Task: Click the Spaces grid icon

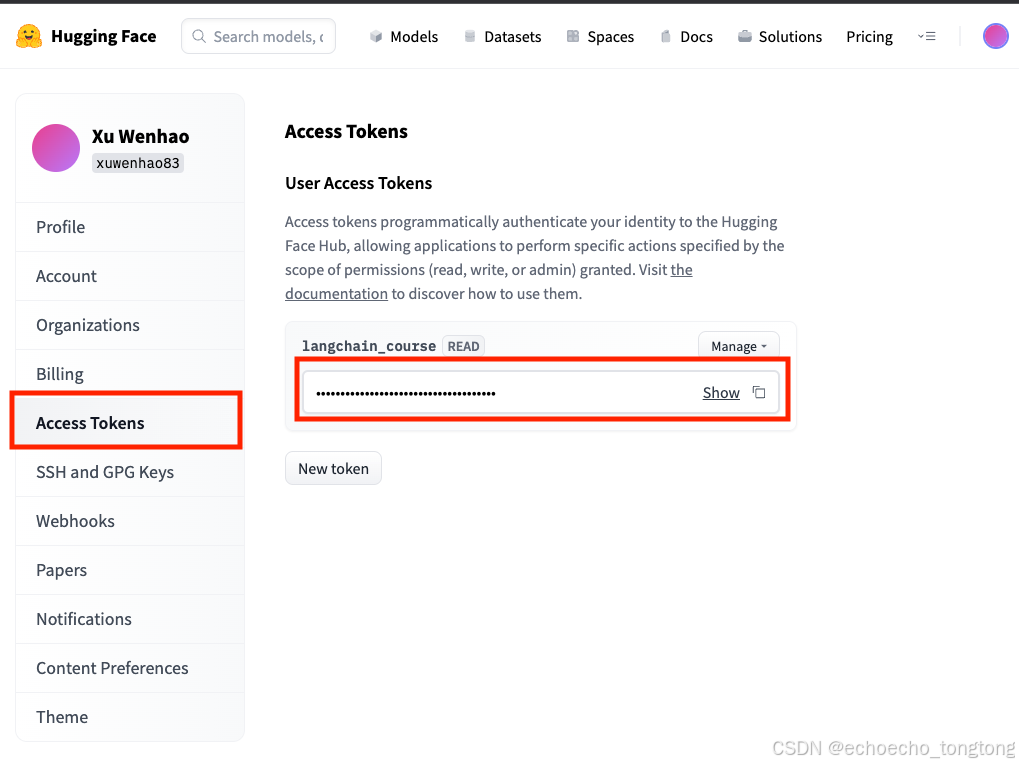Action: click(x=573, y=36)
